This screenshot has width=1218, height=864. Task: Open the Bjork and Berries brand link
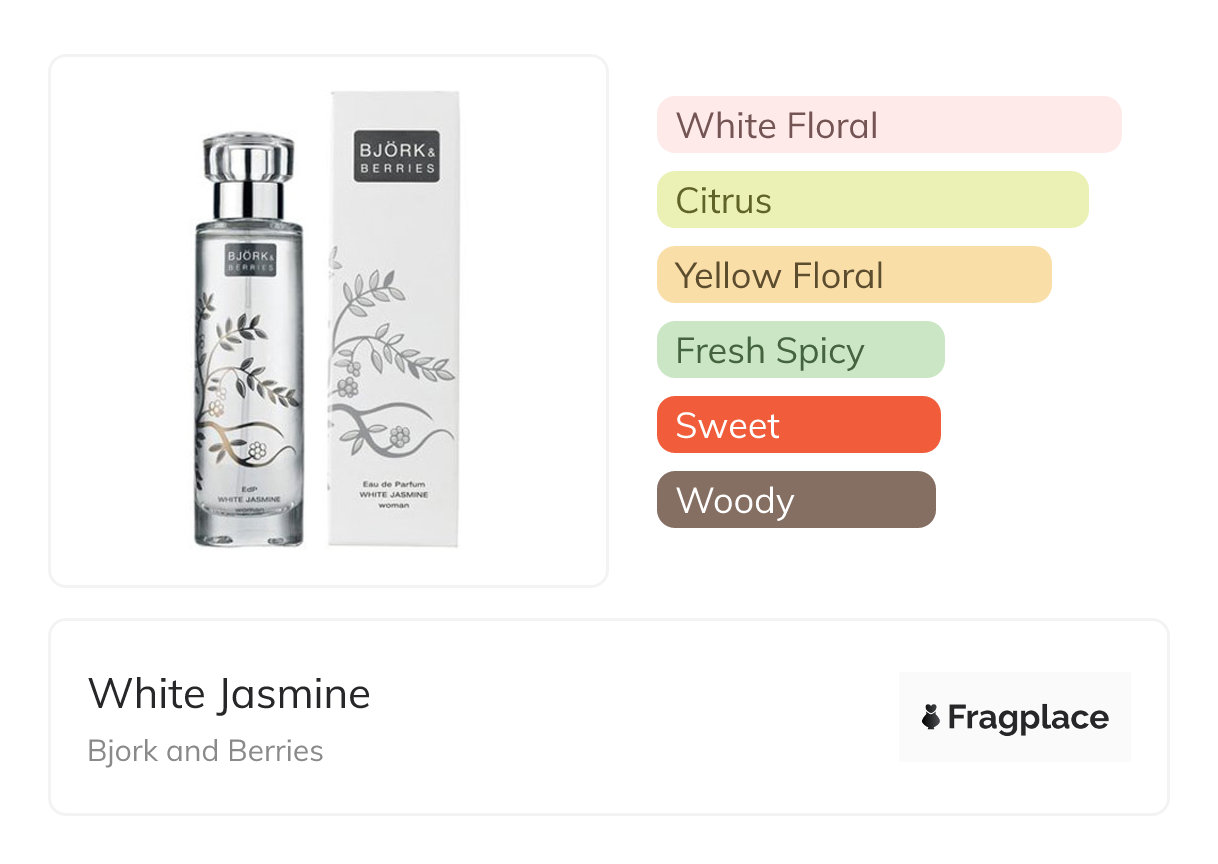pyautogui.click(x=205, y=751)
